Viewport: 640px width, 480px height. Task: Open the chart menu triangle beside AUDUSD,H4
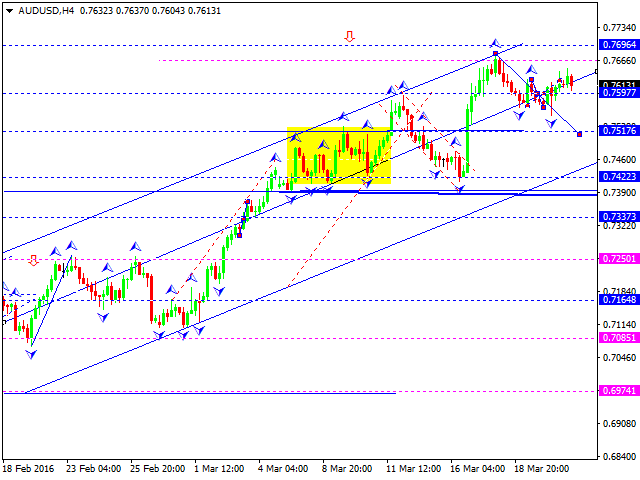9,11
